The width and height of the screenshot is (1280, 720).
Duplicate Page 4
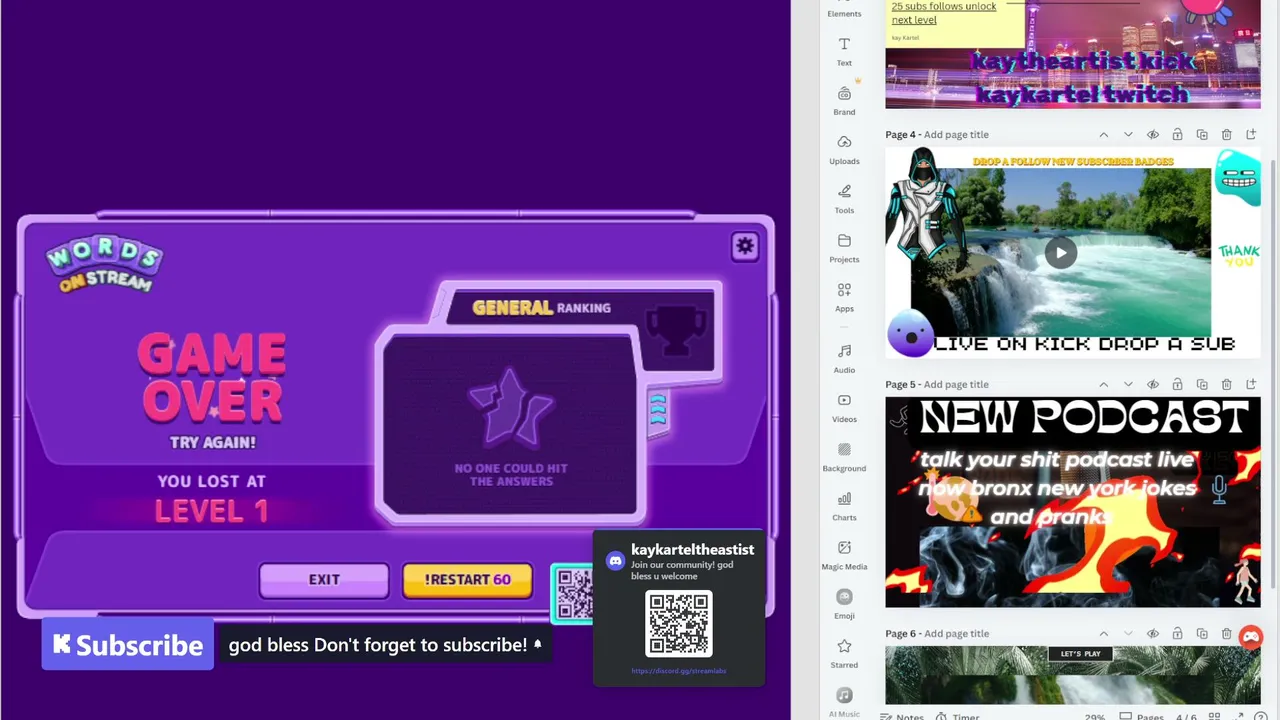1202,135
